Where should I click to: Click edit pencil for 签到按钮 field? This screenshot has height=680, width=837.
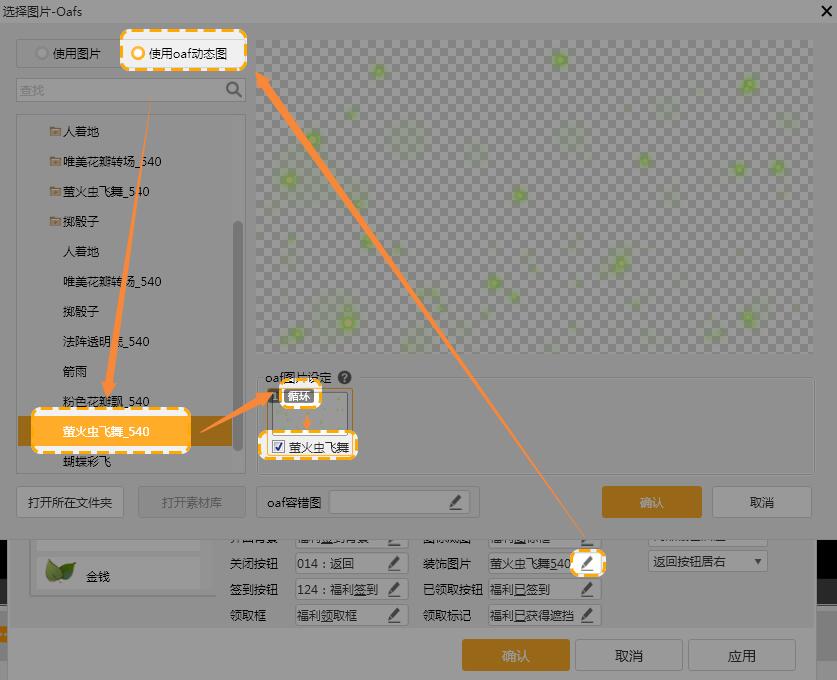(394, 590)
